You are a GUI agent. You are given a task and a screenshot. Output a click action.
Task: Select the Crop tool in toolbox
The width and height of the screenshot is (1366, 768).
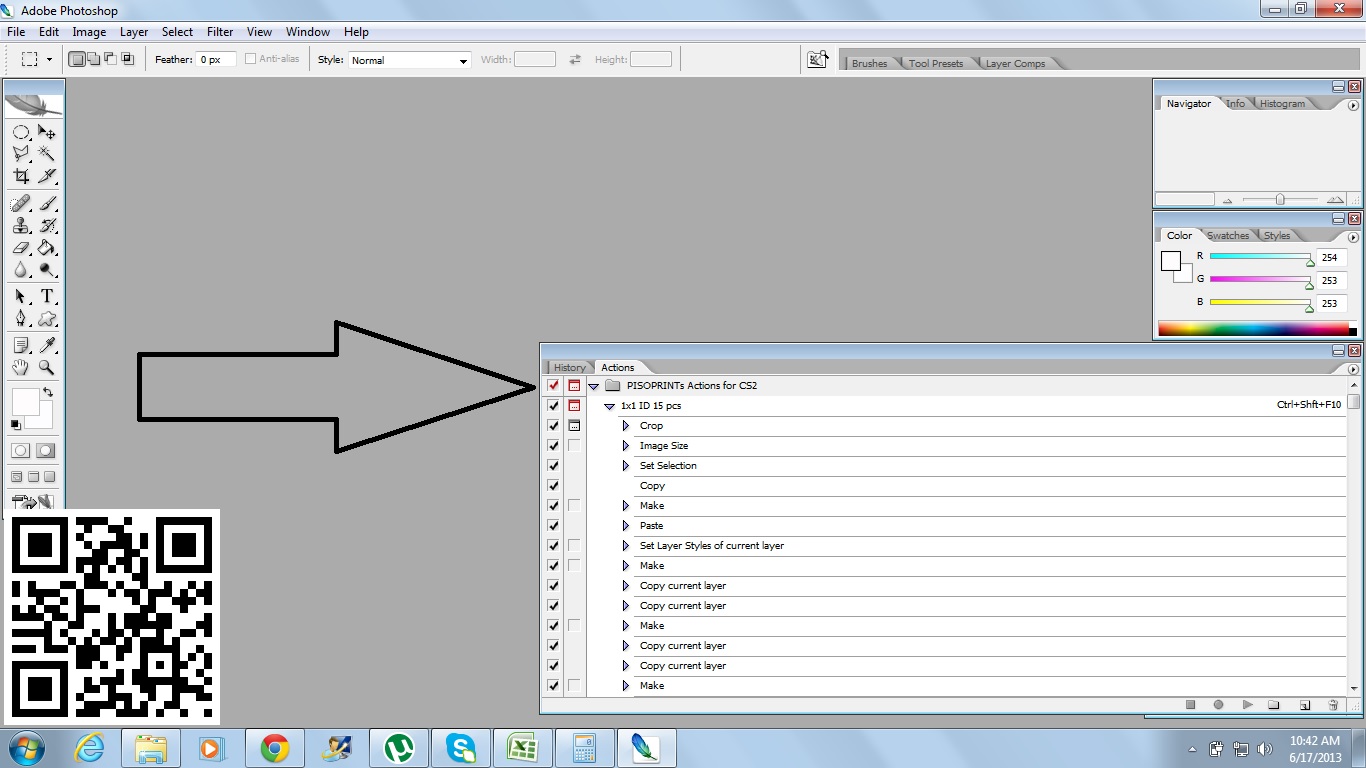click(21, 176)
